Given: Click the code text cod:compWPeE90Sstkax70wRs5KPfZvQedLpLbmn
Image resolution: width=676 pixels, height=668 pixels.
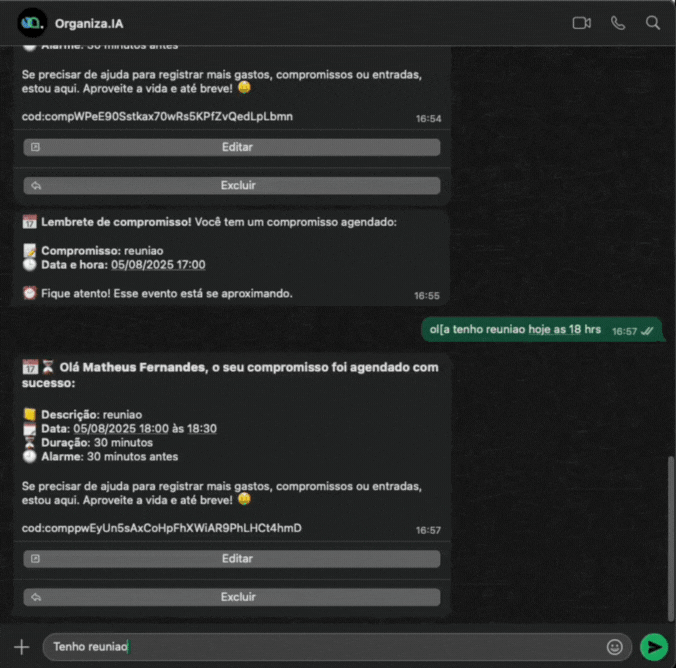Looking at the screenshot, I should [157, 116].
